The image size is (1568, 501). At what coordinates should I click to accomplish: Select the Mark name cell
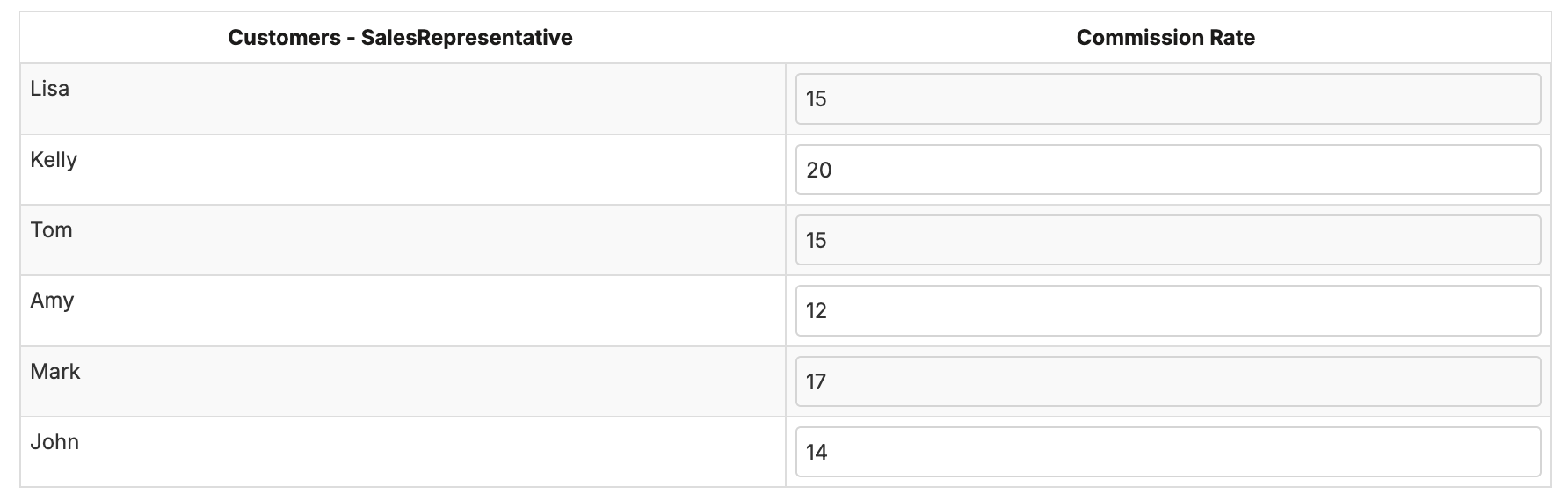[55, 372]
